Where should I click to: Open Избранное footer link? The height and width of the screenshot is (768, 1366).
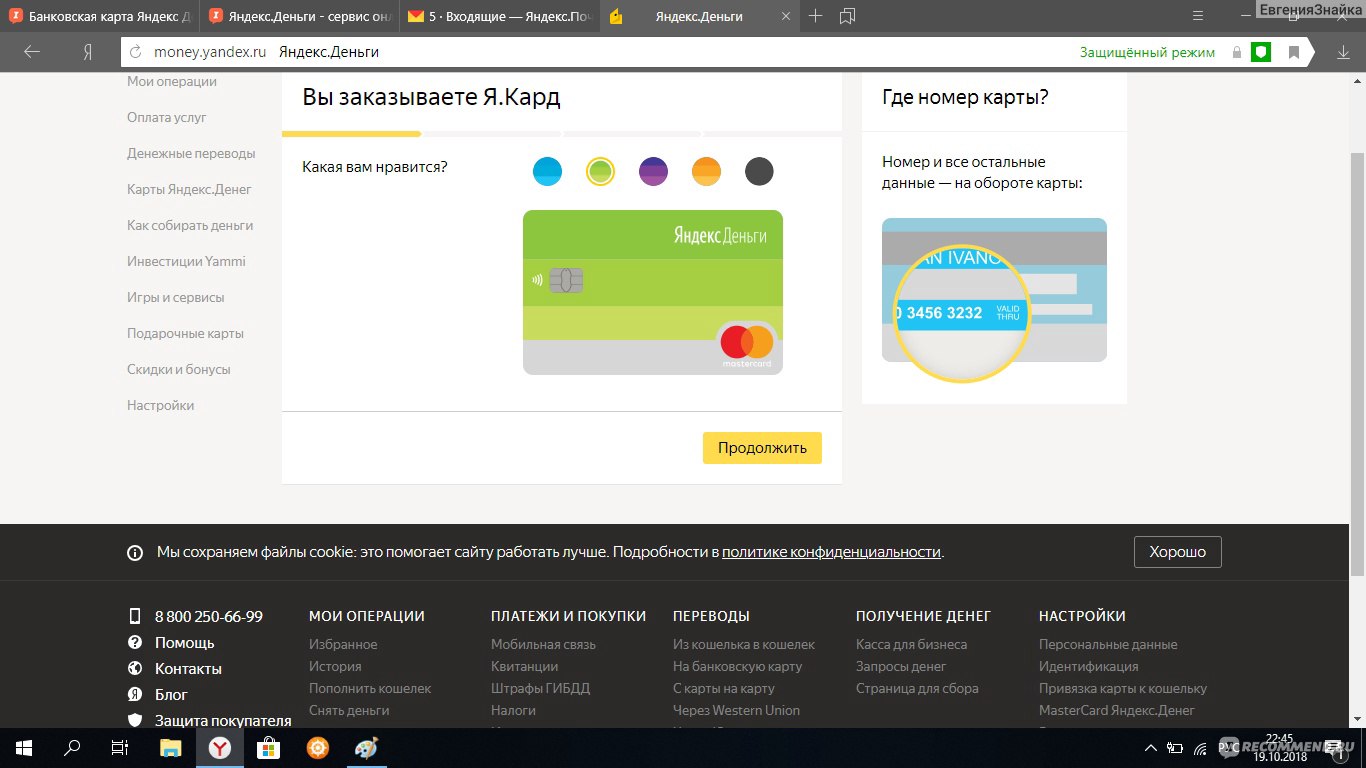click(343, 645)
